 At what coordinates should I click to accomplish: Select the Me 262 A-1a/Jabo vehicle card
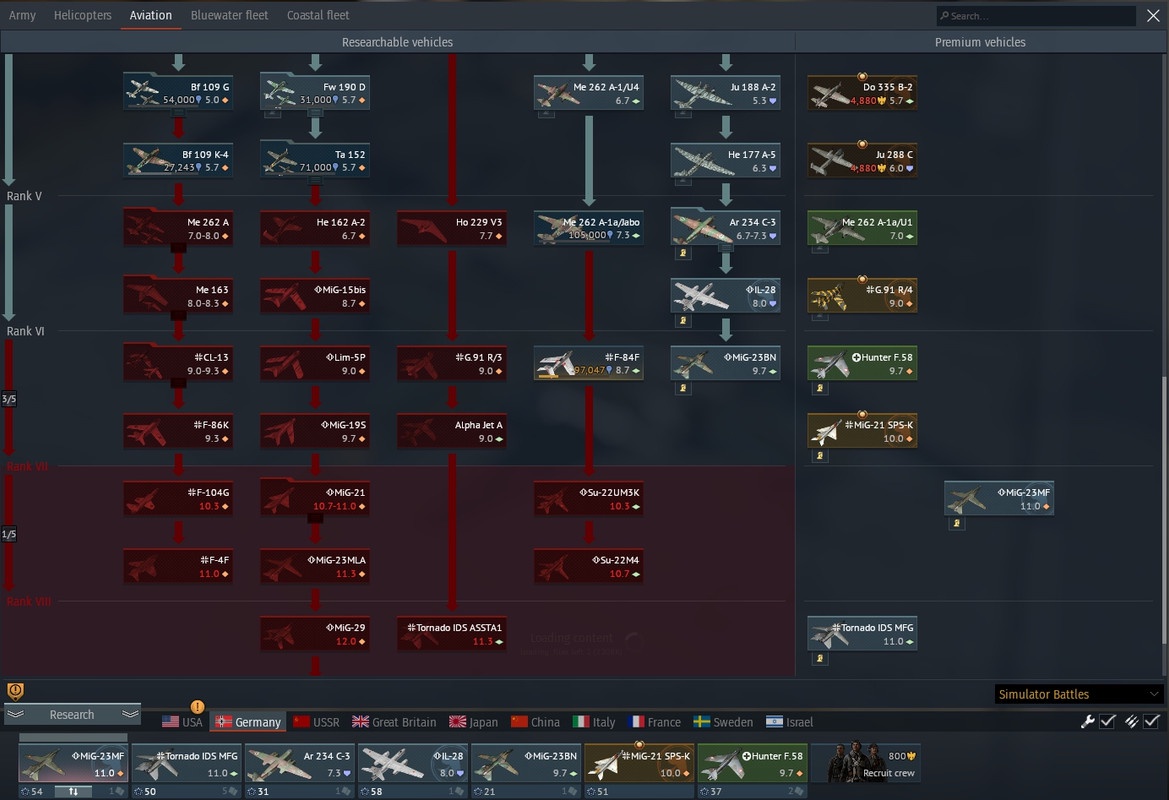(589, 228)
